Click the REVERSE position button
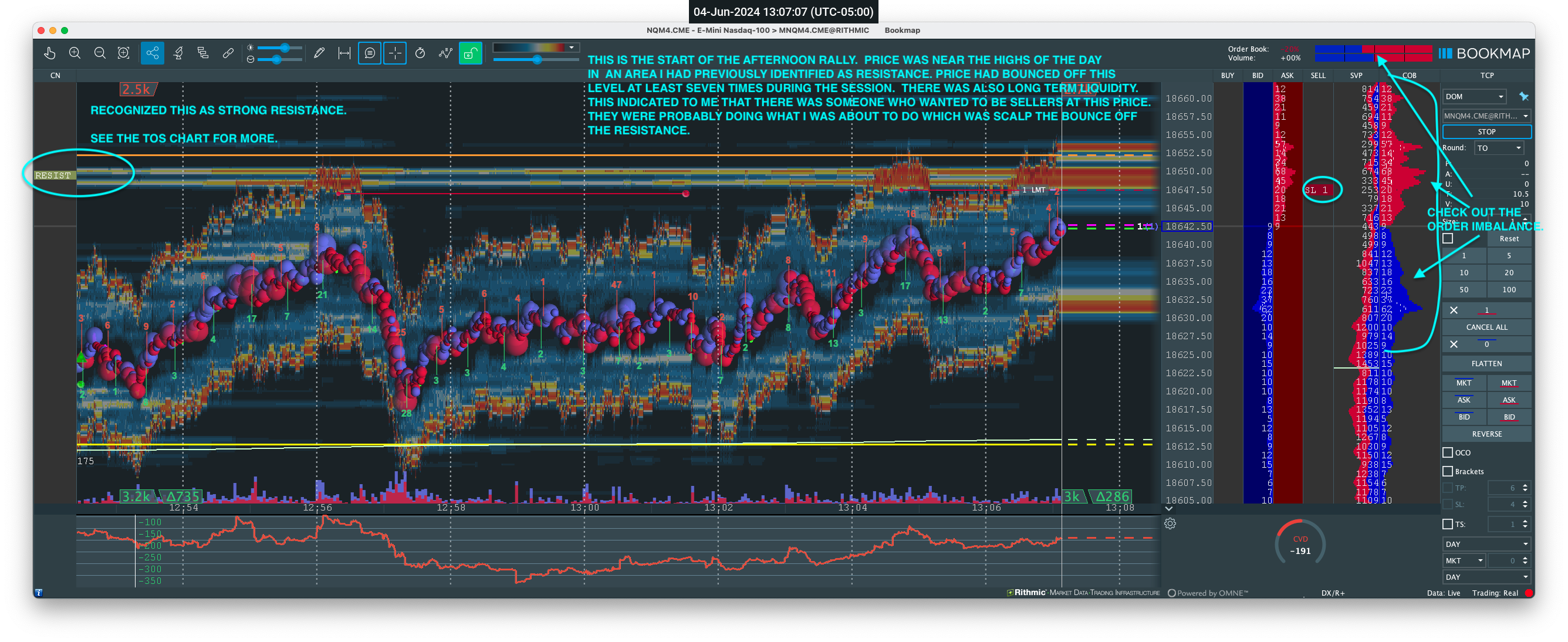 pyautogui.click(x=1486, y=434)
